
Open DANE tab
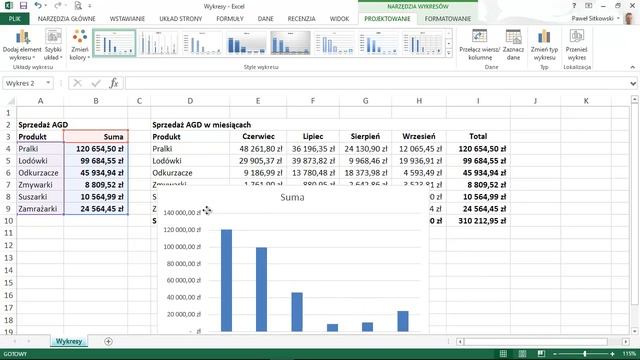coord(266,19)
